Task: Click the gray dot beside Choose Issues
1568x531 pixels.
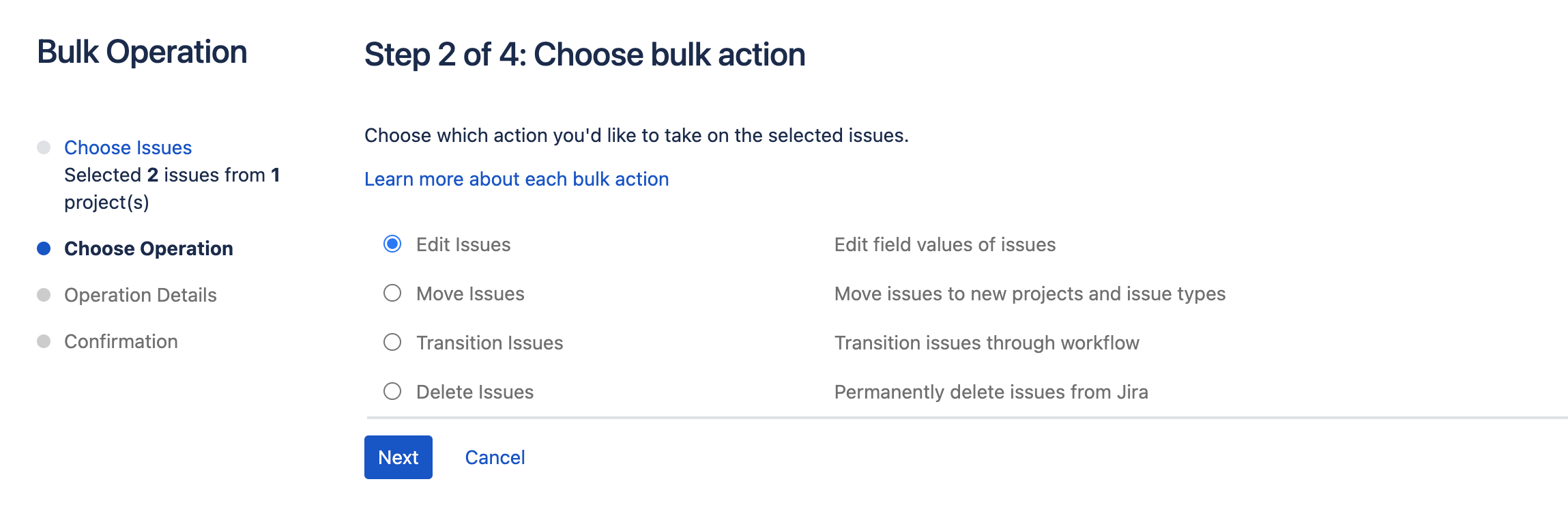Action: coord(44,147)
